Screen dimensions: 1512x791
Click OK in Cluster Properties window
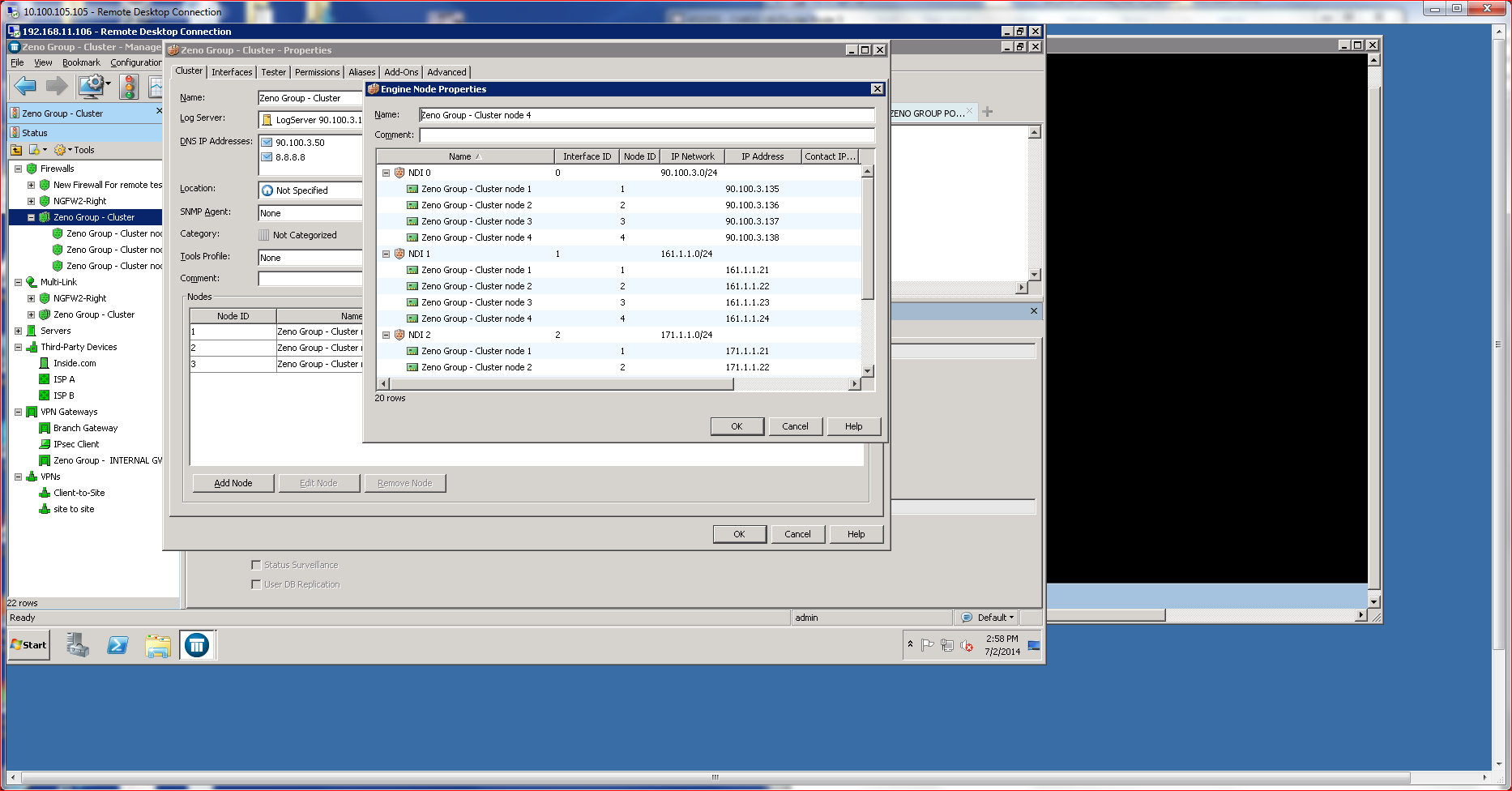click(x=739, y=534)
